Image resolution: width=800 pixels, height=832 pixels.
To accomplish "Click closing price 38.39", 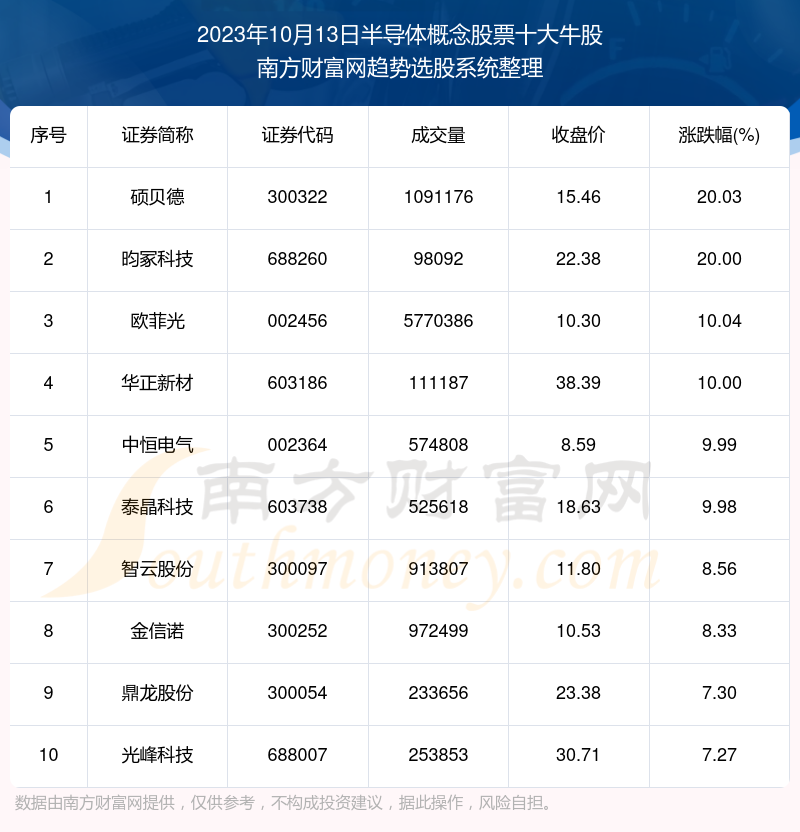I will point(578,383).
